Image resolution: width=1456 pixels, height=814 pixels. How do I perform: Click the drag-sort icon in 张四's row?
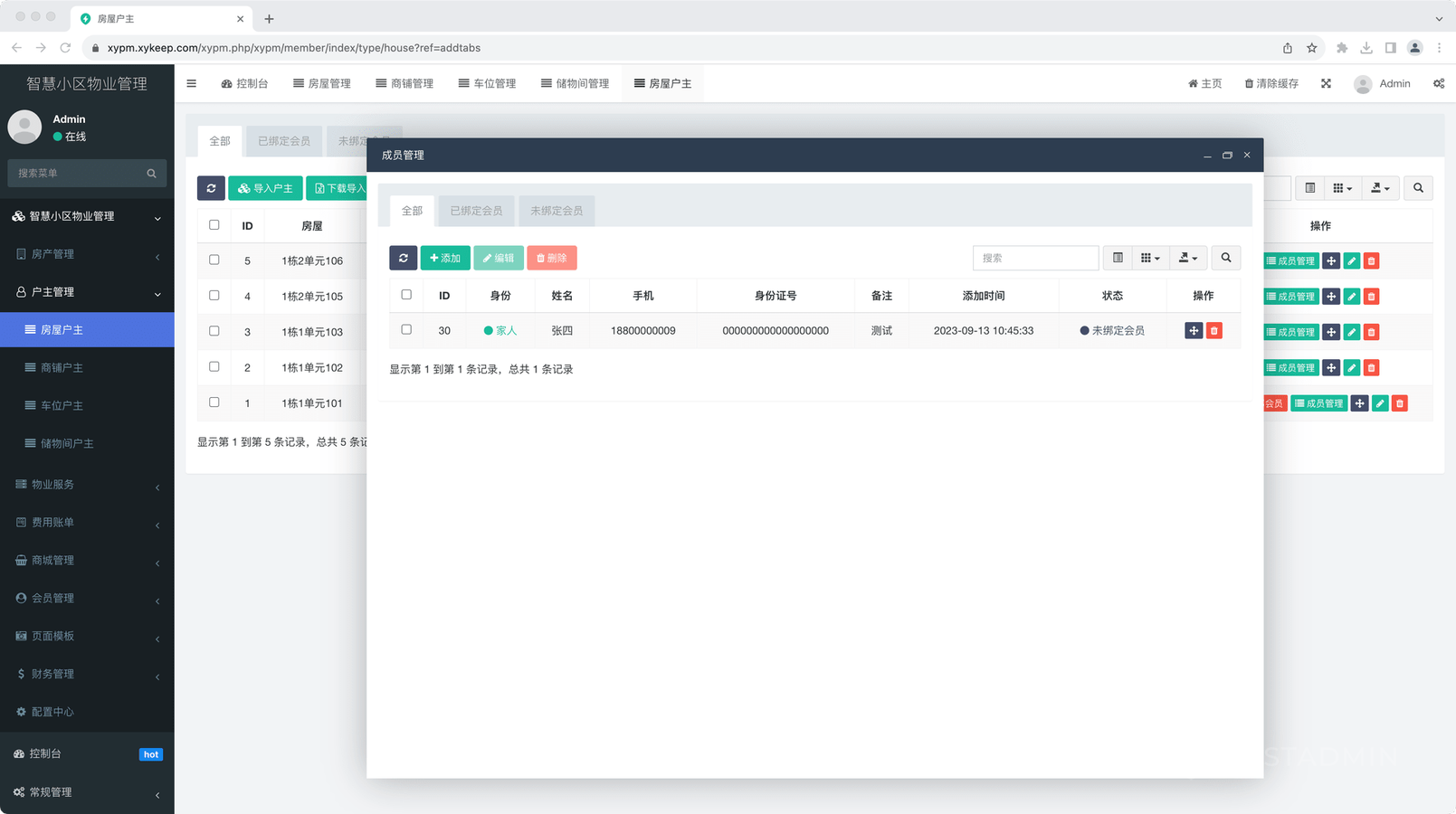[1194, 331]
